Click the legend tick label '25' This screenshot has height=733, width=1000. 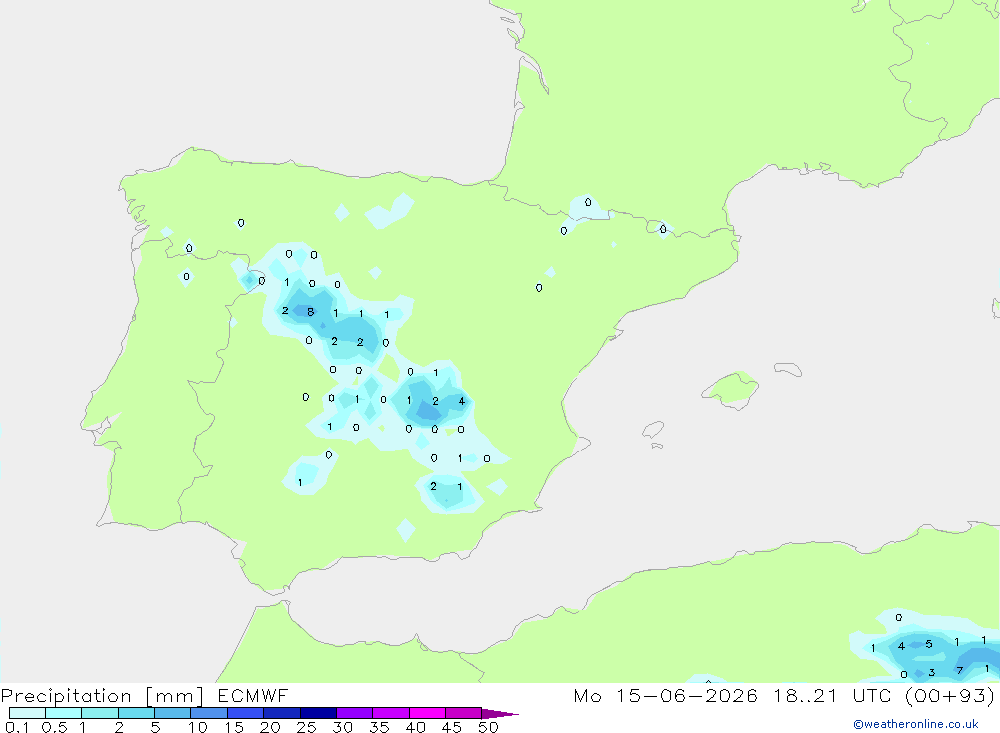[307, 727]
